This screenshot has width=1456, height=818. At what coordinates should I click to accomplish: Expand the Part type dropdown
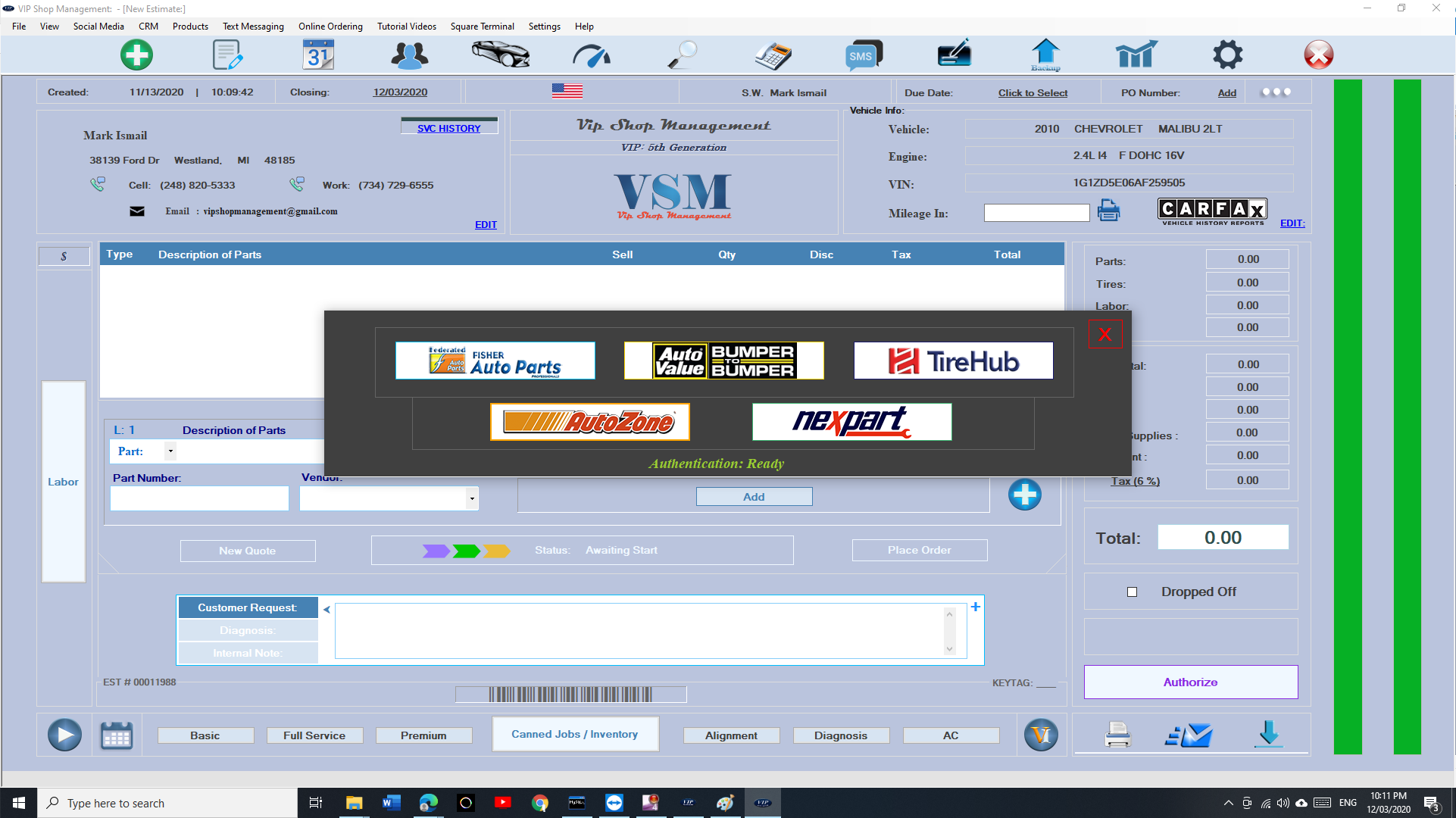(x=170, y=451)
